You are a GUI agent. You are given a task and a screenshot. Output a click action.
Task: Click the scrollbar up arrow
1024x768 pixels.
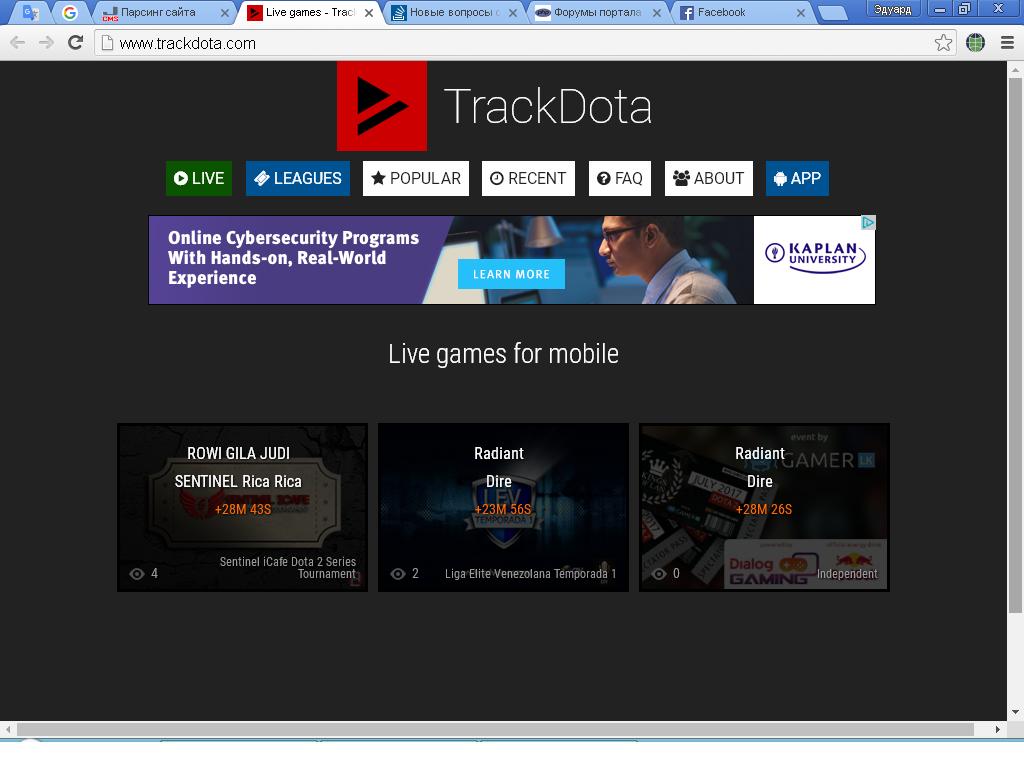click(x=1015, y=69)
